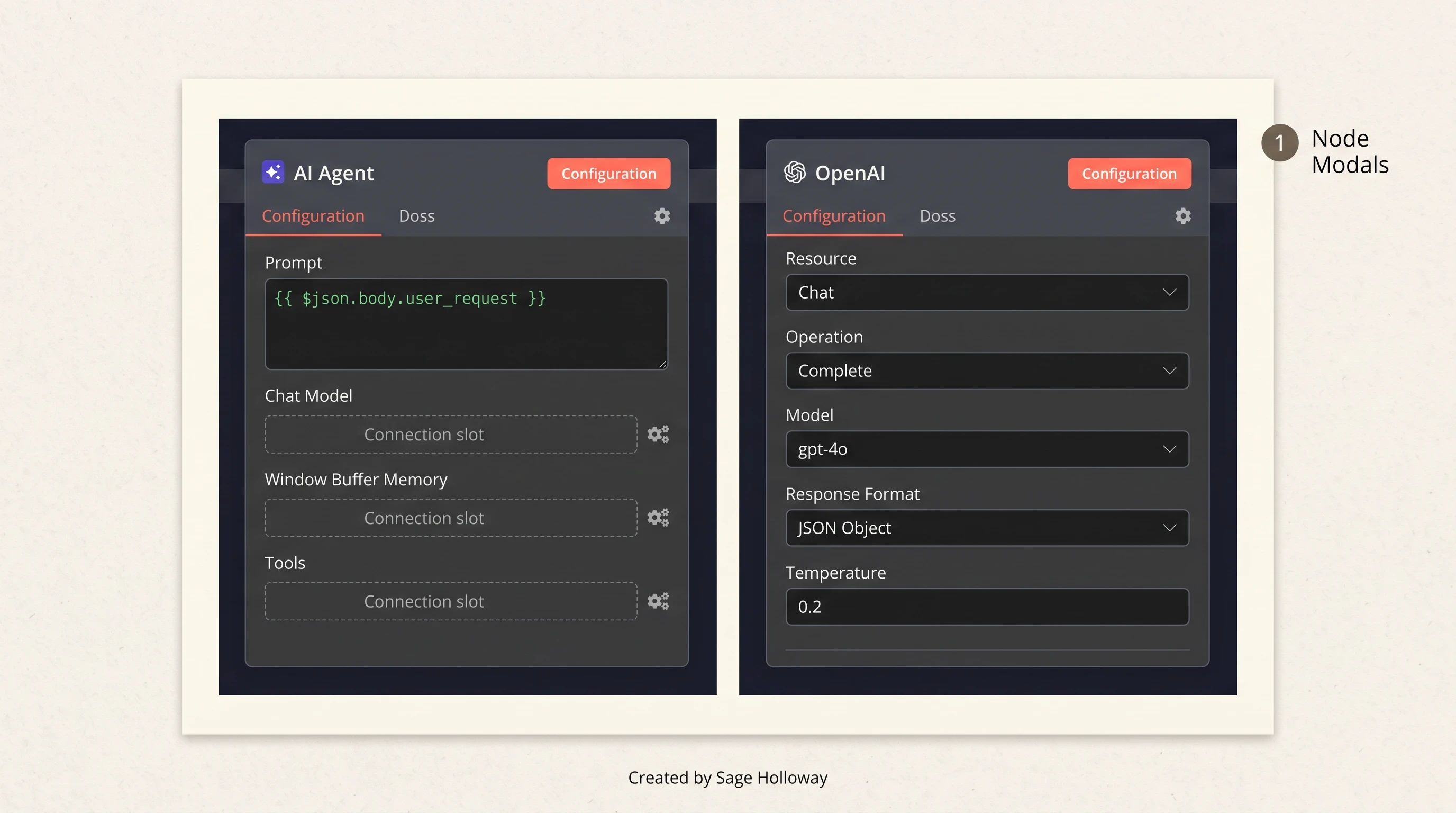Screen dimensions: 1456x813
Task: Click the Prompt field label
Action: point(293,263)
